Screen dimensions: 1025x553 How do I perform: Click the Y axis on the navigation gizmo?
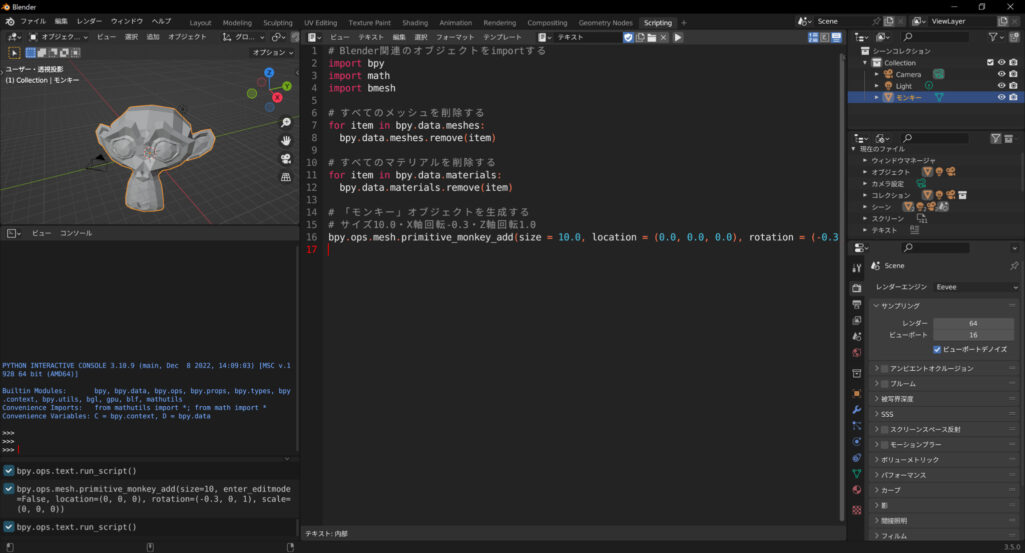click(287, 86)
